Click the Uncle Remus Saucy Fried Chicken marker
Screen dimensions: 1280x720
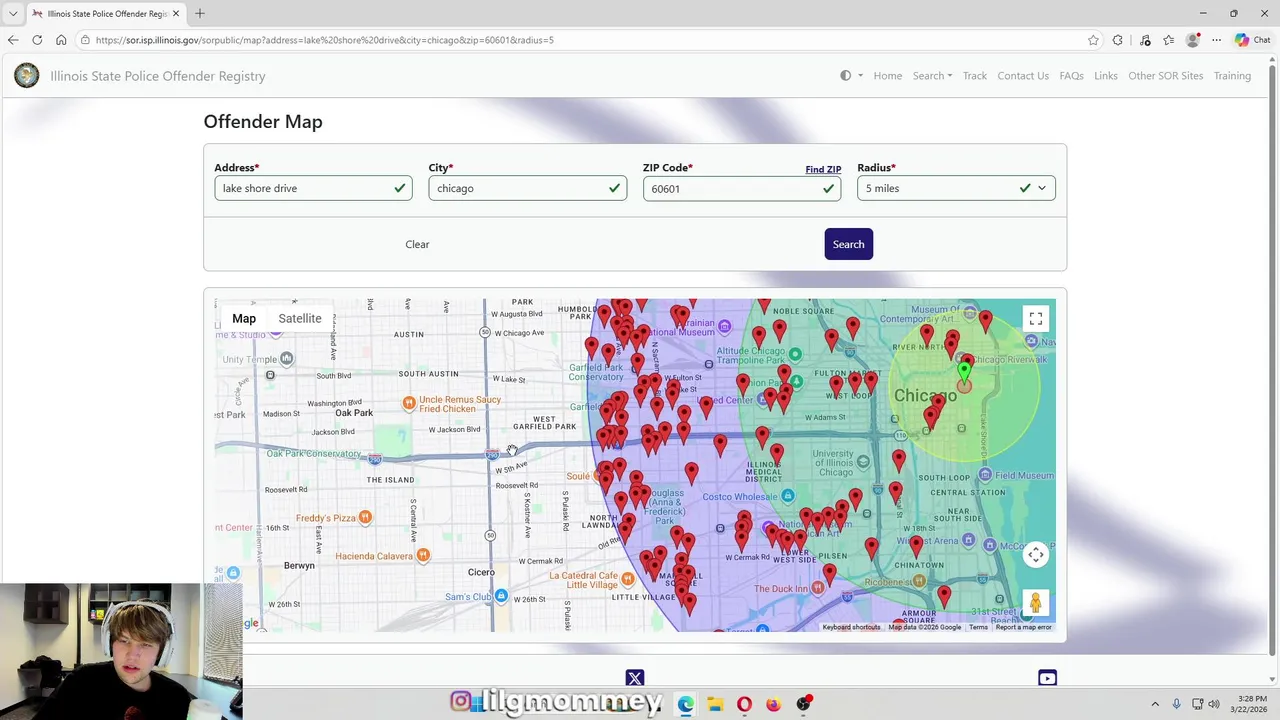point(409,403)
